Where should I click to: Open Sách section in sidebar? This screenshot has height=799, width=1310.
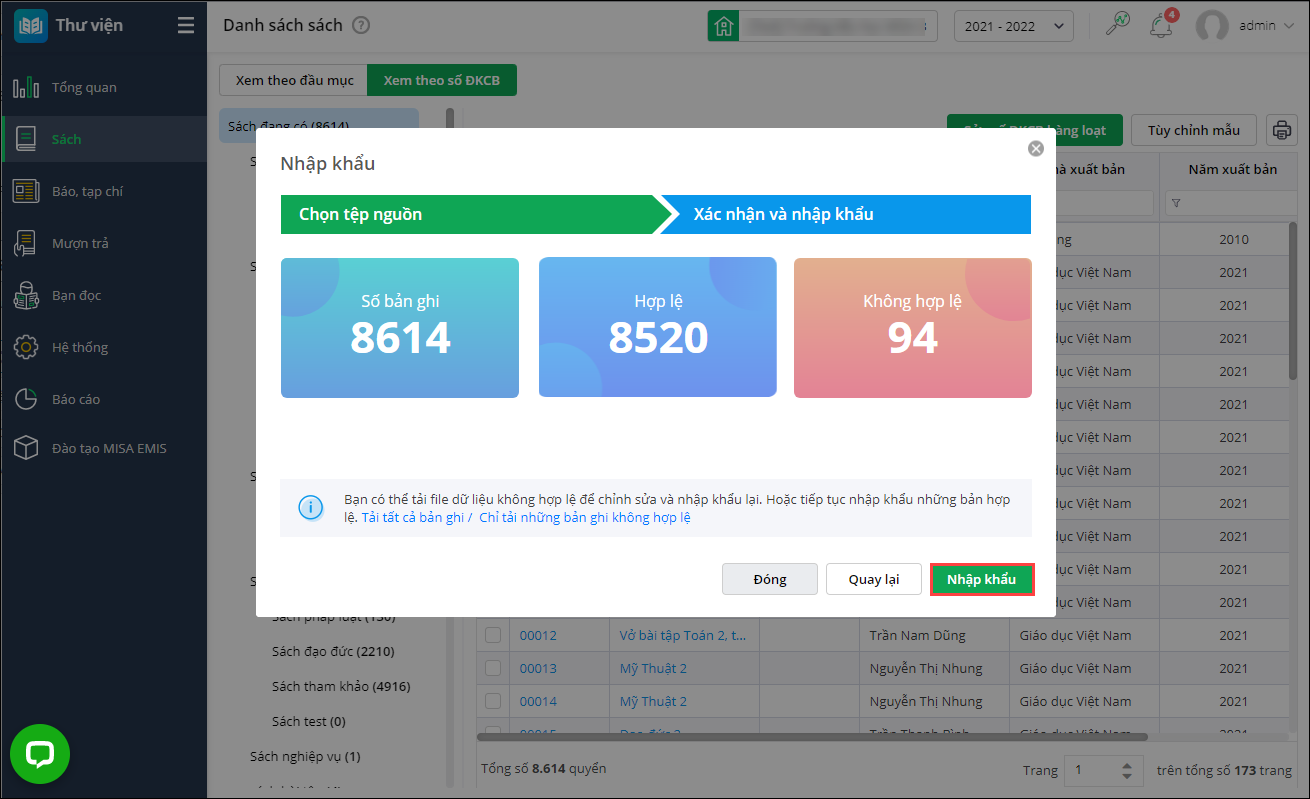click(104, 139)
